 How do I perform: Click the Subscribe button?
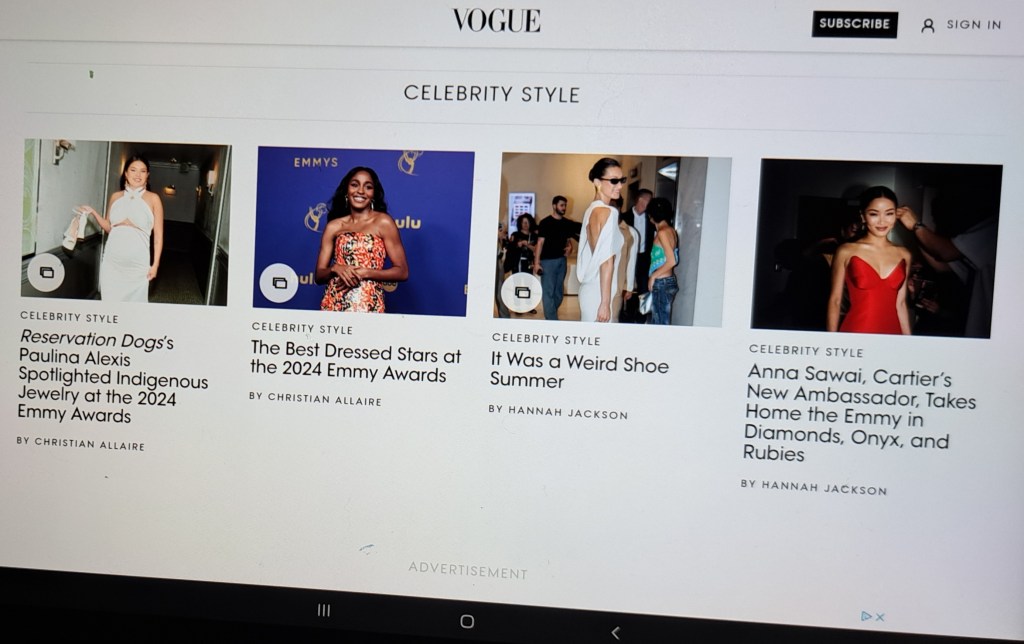[854, 24]
